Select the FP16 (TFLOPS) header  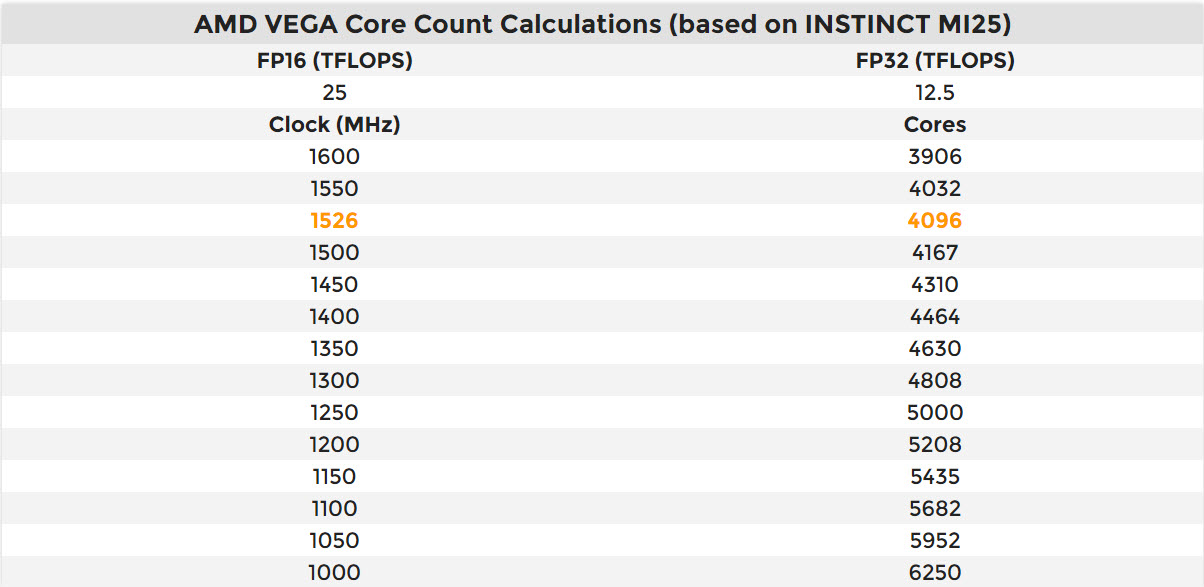(334, 61)
